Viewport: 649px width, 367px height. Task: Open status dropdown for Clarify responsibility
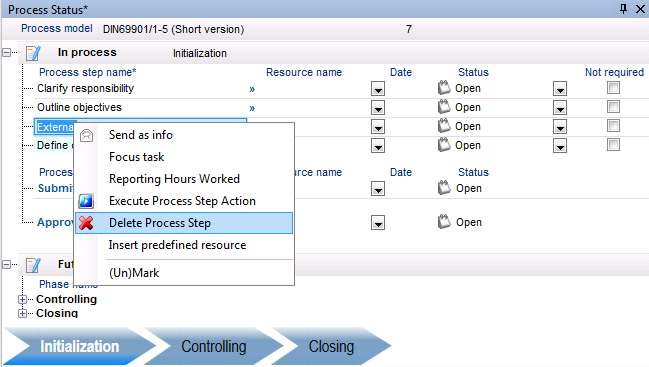point(560,89)
